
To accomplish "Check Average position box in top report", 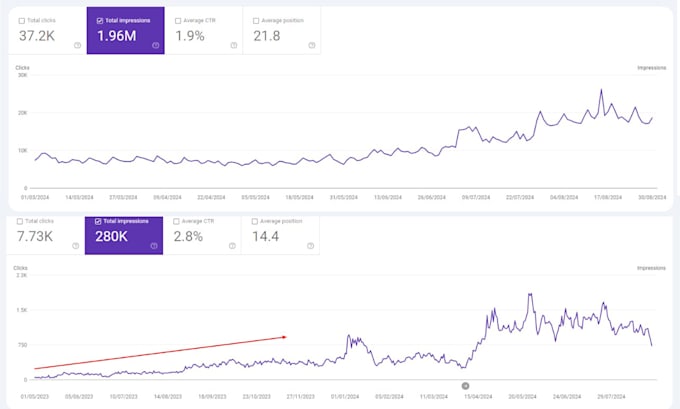I will tap(256, 20).
